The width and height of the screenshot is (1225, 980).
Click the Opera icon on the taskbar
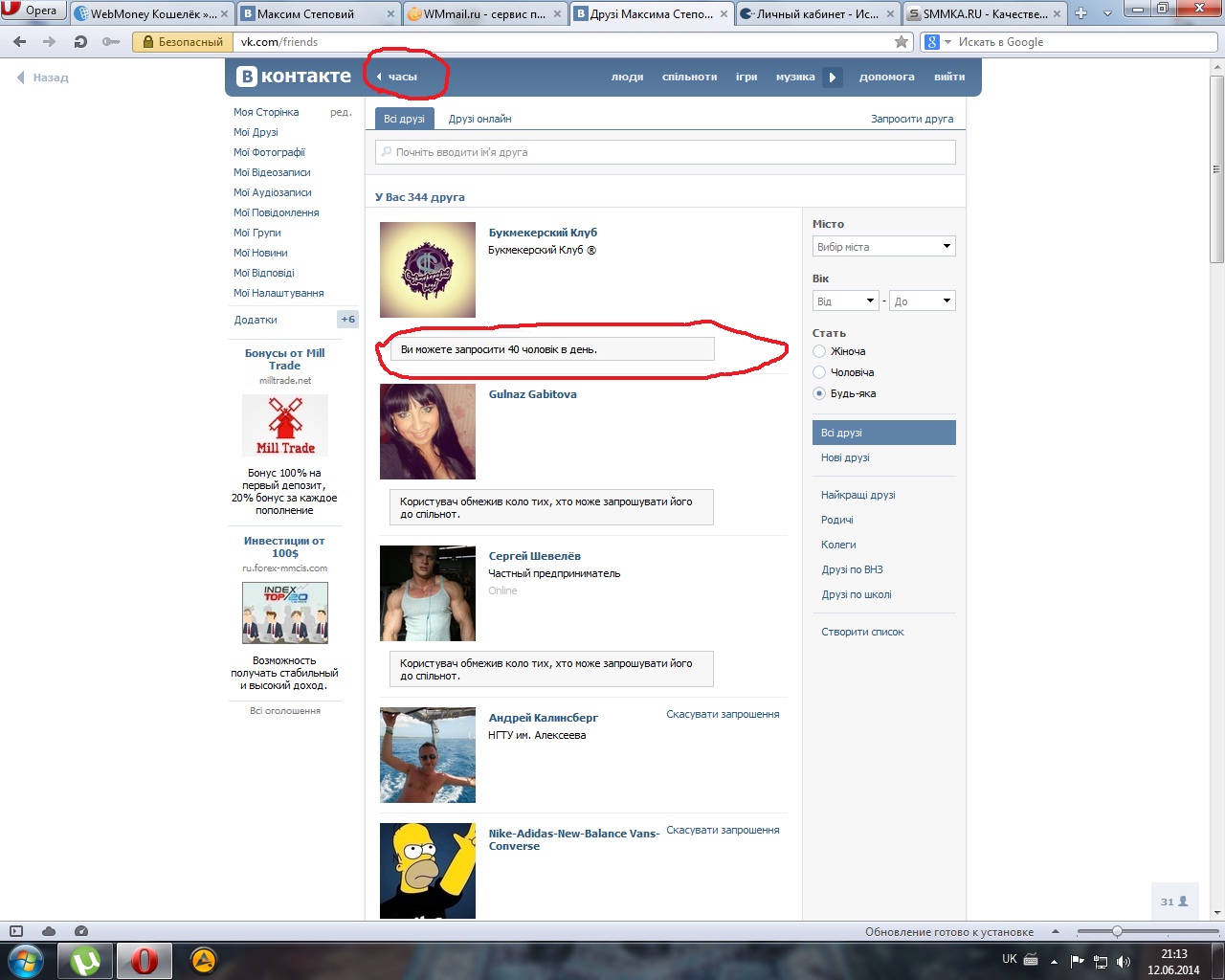[144, 960]
